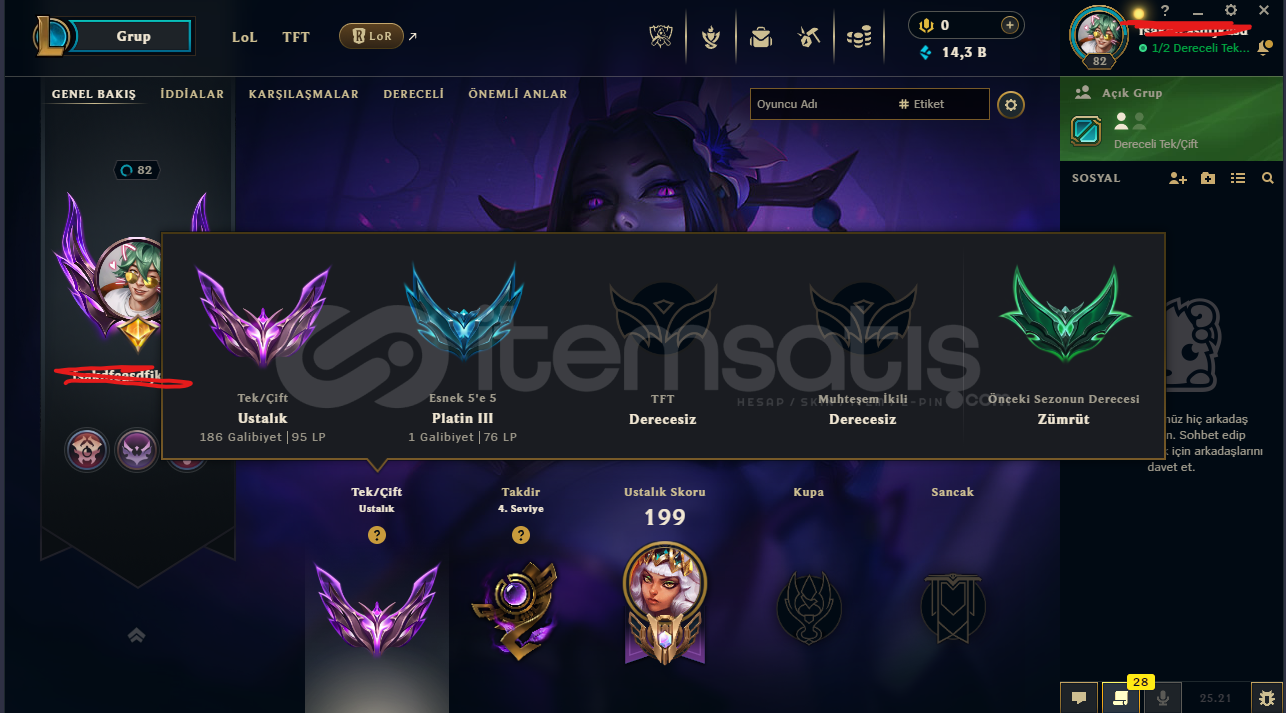The height and width of the screenshot is (713, 1286).
Task: Click the Oyuncu Adı search field
Action: (x=820, y=104)
